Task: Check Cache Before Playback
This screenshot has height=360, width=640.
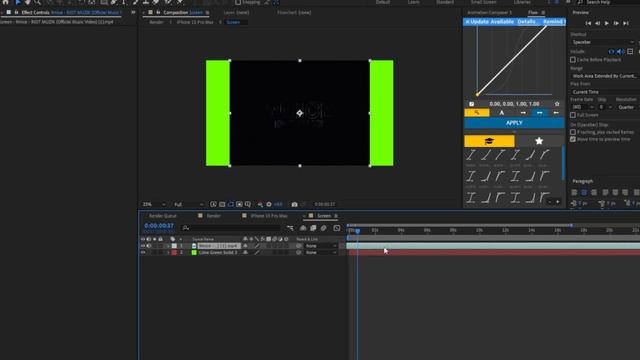Action: pyautogui.click(x=573, y=60)
